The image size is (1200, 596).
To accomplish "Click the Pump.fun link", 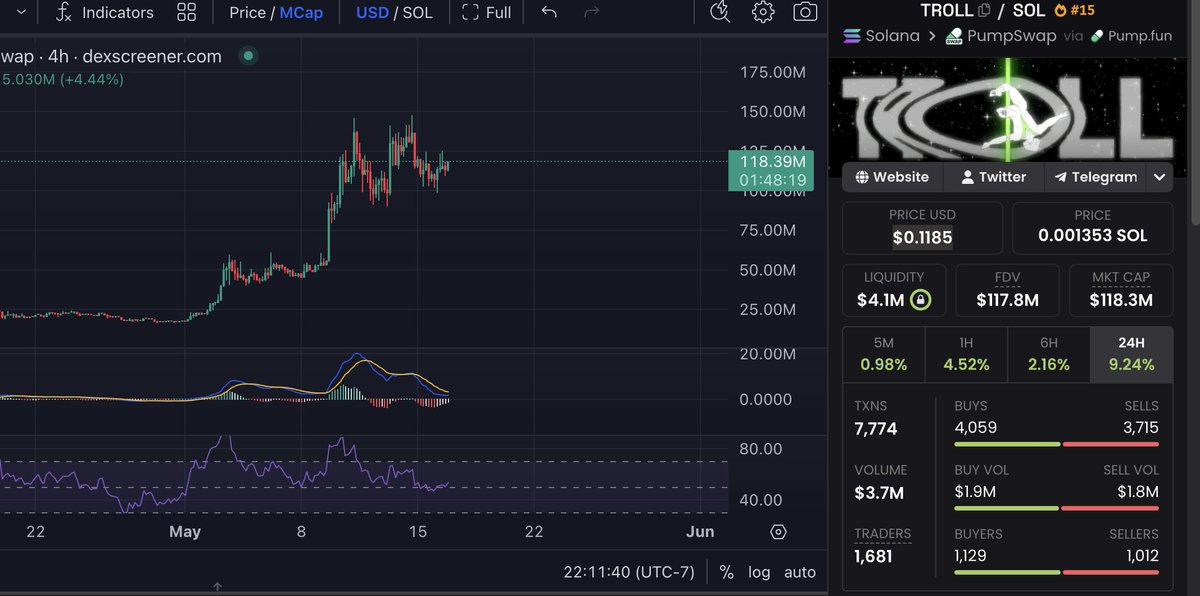I will [1130, 36].
